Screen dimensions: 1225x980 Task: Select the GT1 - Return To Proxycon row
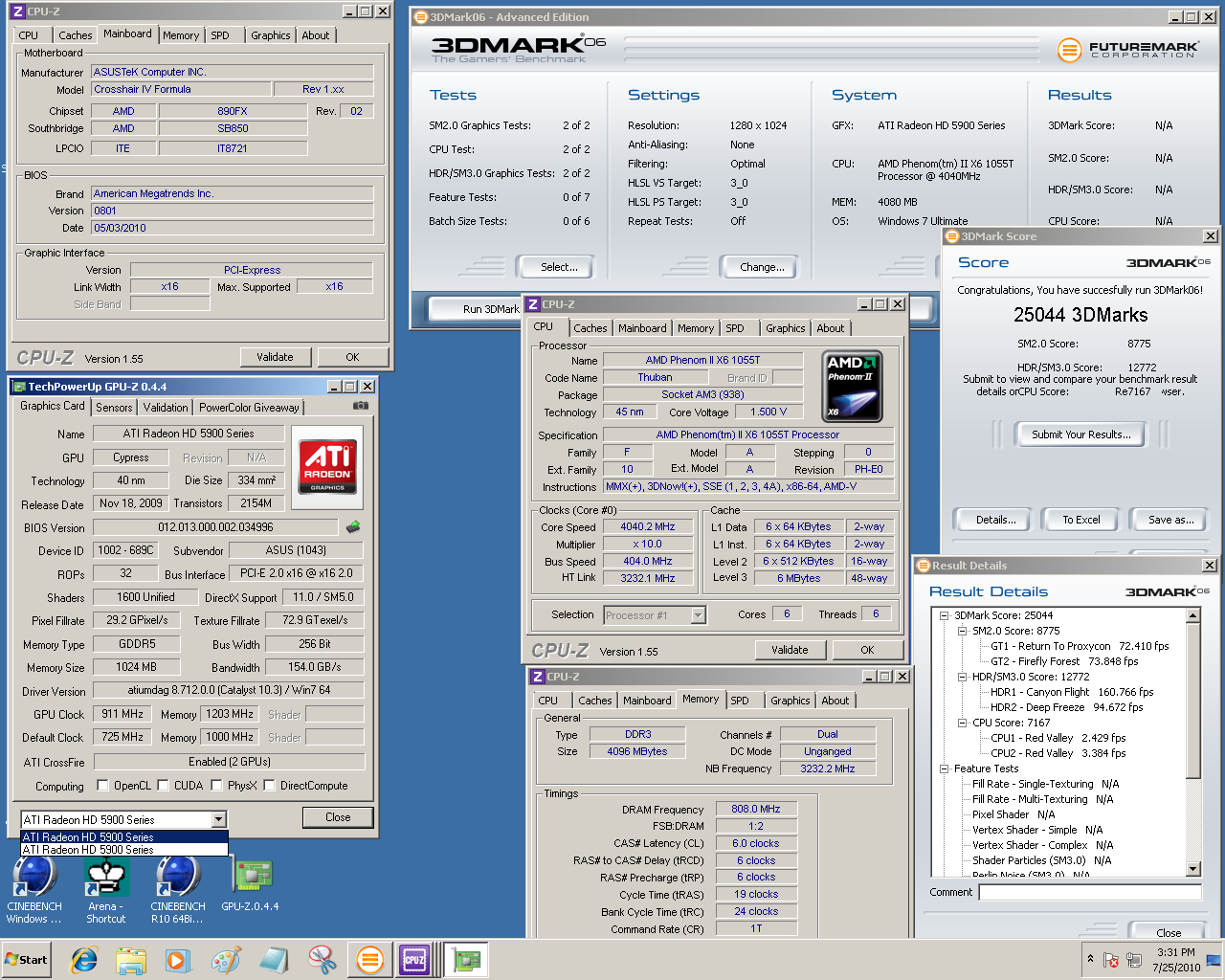1080,646
